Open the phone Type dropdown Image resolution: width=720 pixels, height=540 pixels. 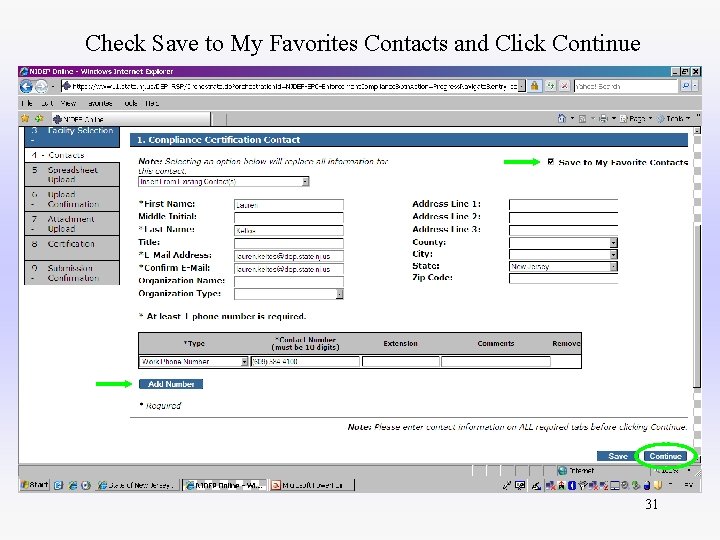pos(244,362)
